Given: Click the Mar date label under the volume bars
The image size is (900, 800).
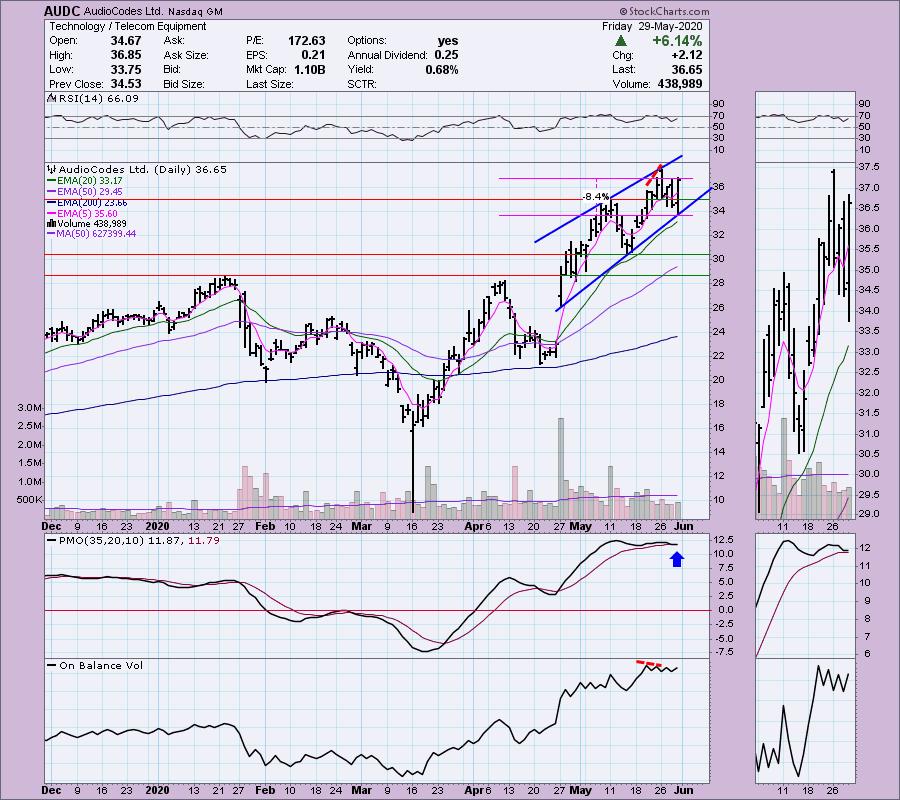Looking at the screenshot, I should (x=362, y=526).
